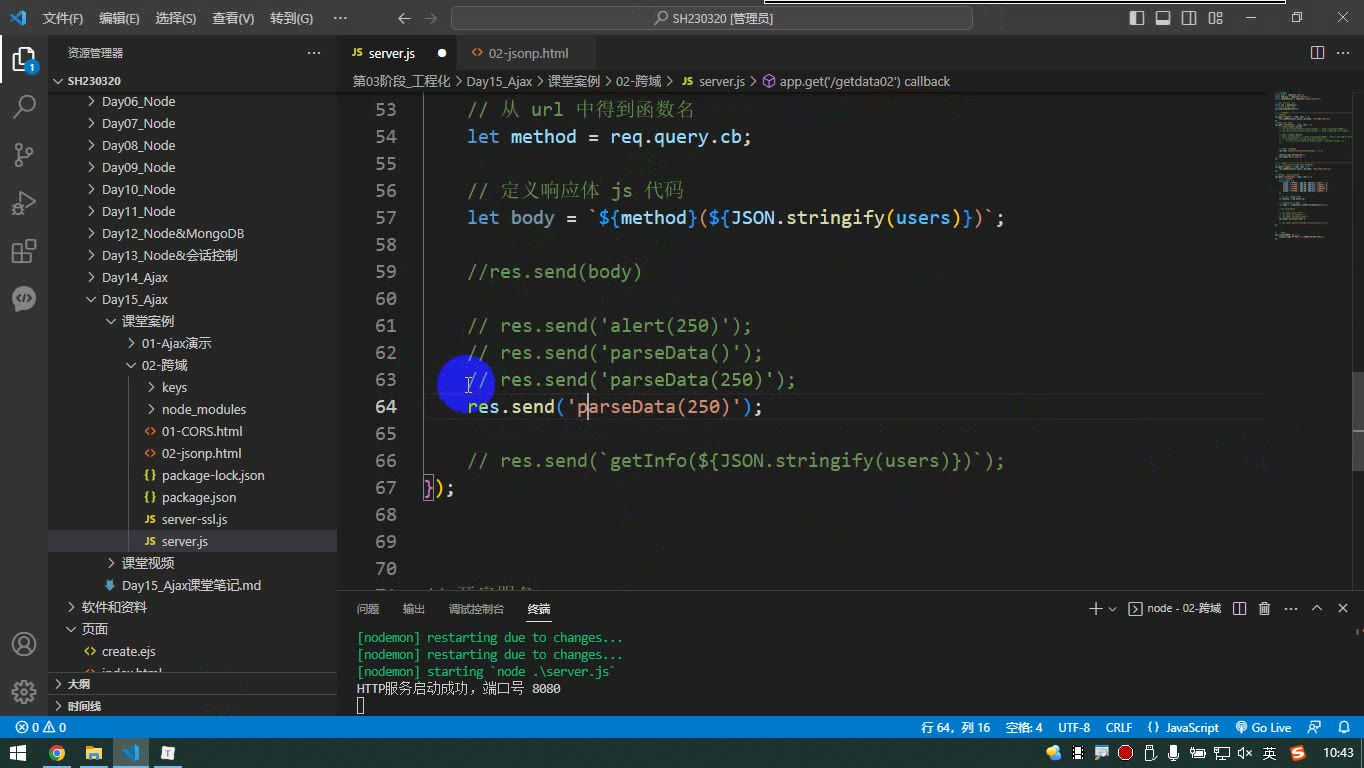This screenshot has width=1364, height=768.
Task: Split the terminal pane
Action: click(x=1239, y=608)
